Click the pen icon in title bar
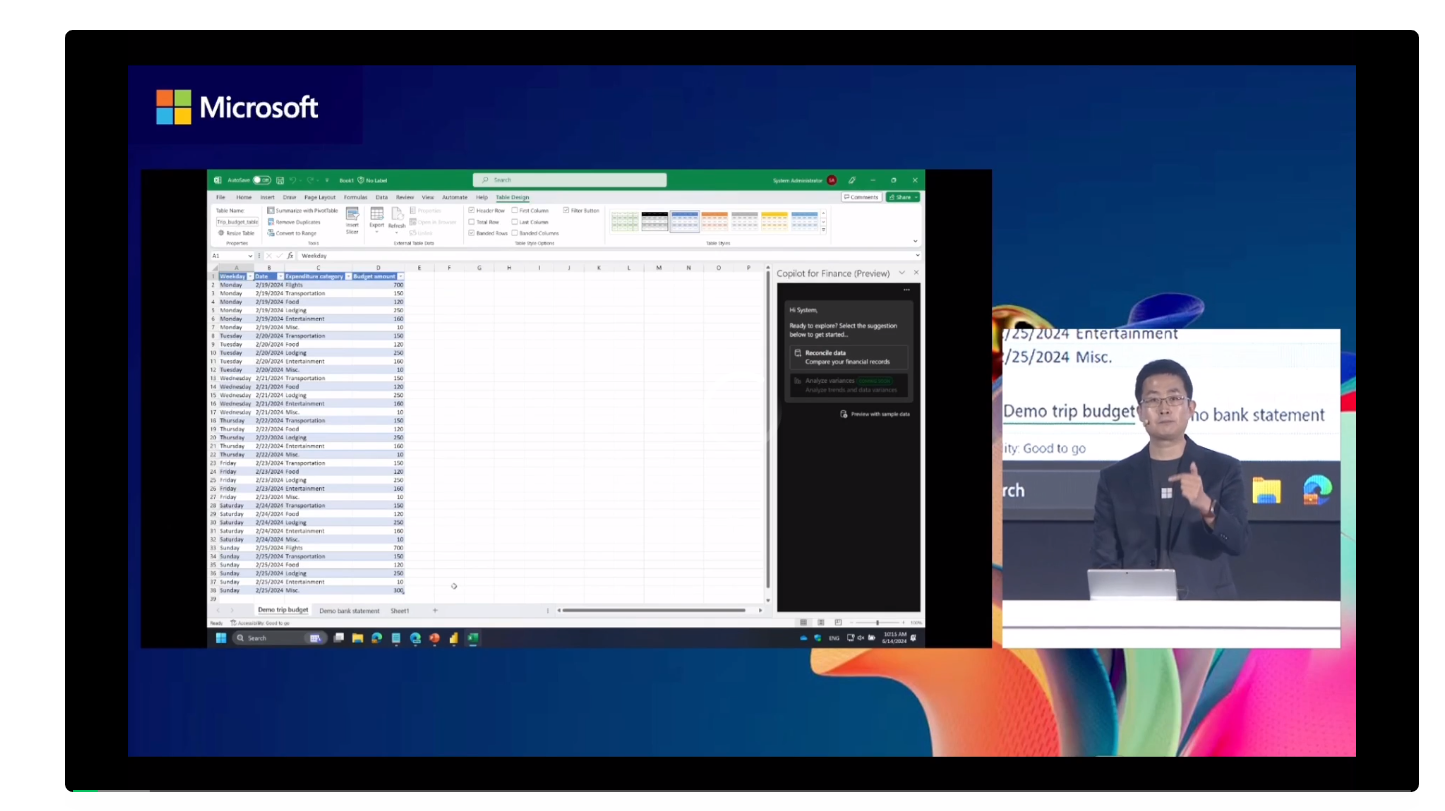This screenshot has height=811, width=1445. (x=852, y=180)
